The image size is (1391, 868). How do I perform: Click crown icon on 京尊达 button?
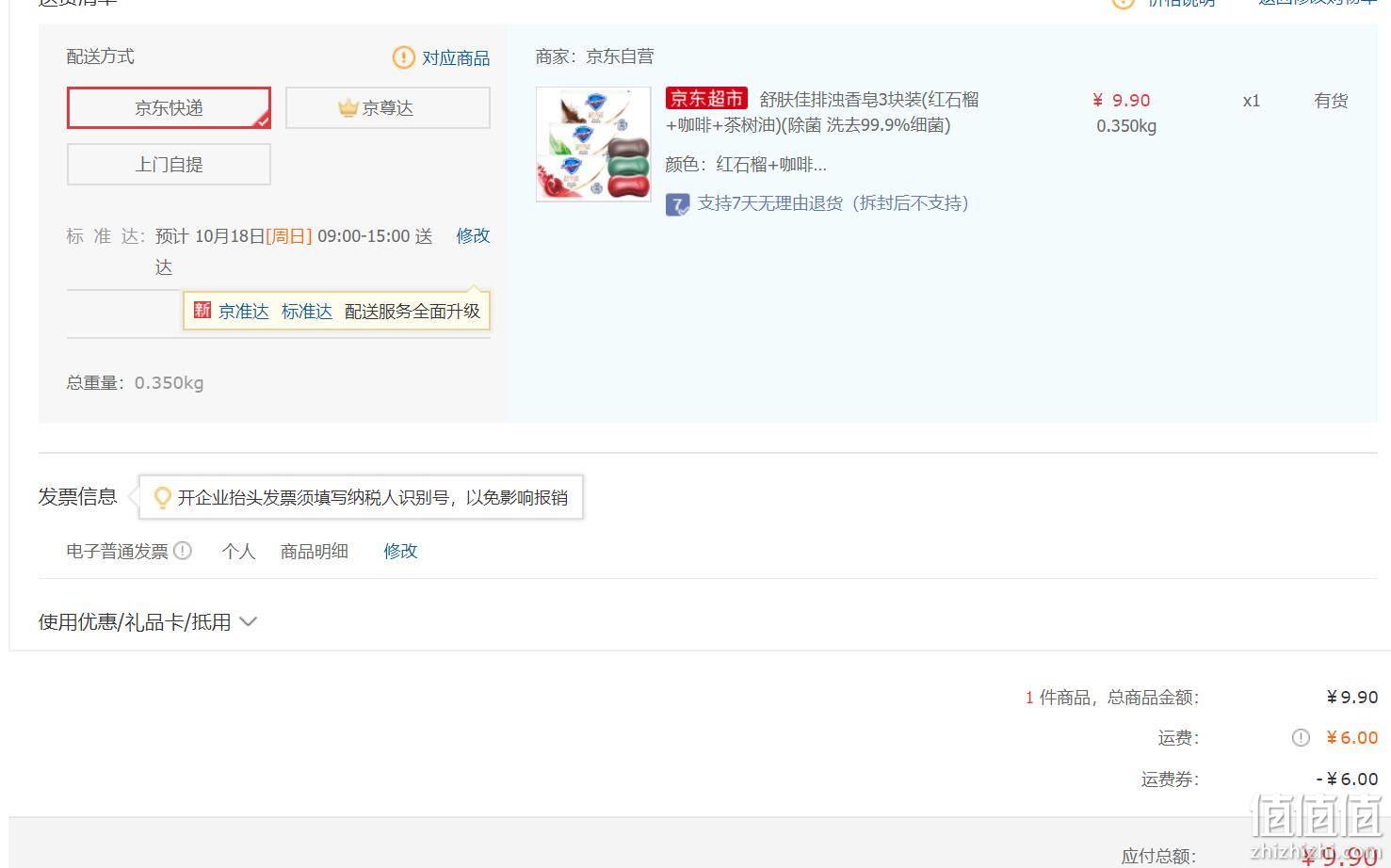coord(348,107)
